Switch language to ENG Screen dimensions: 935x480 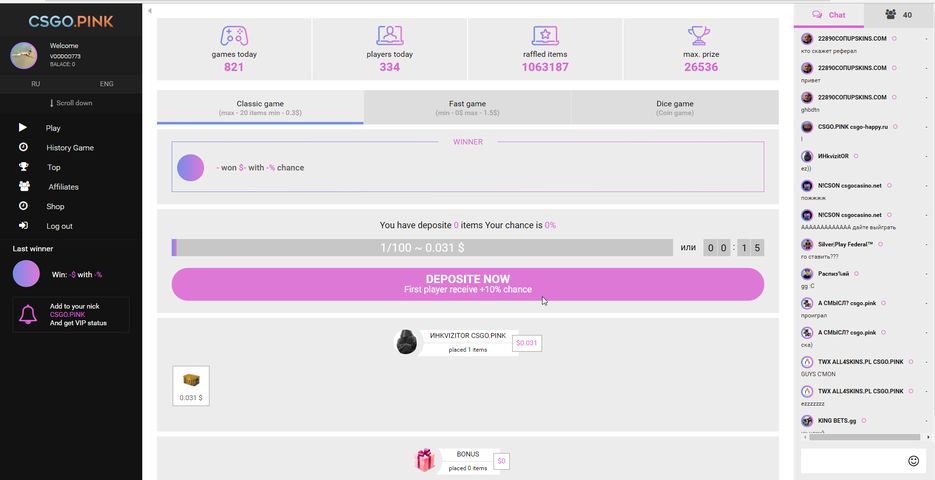click(107, 84)
